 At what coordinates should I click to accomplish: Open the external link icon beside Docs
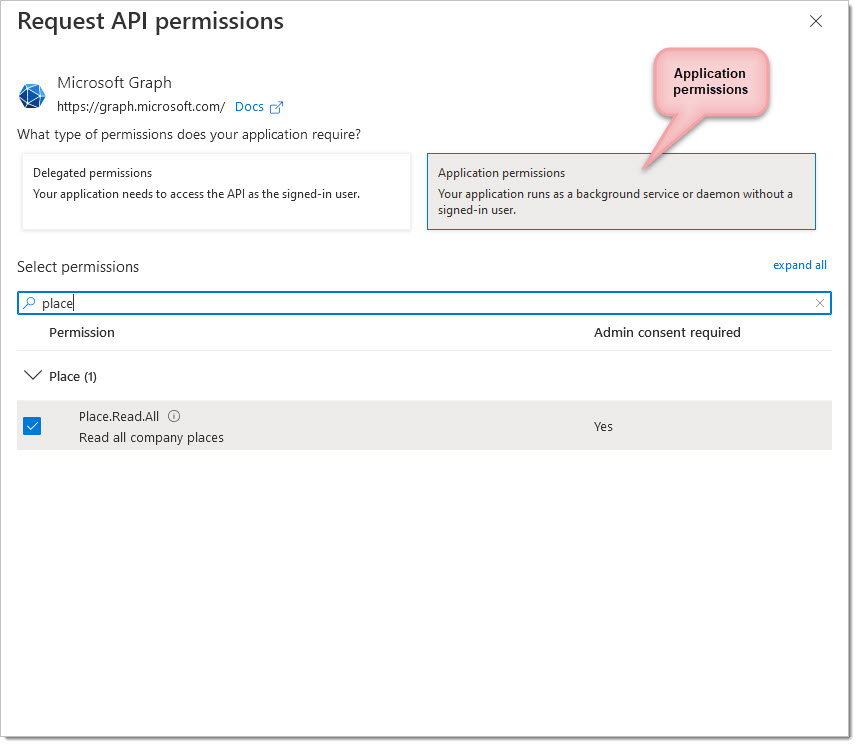277,107
